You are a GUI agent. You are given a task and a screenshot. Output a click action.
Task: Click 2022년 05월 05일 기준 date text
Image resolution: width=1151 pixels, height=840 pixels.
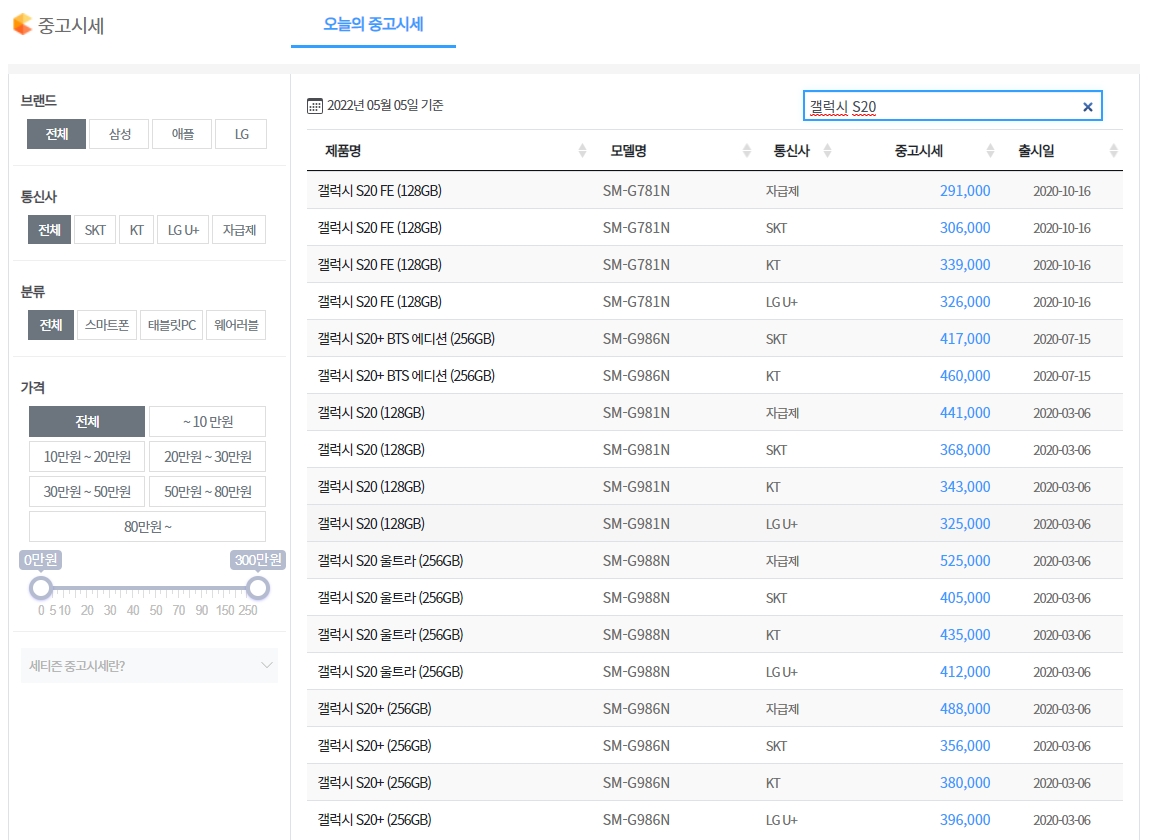tap(385, 106)
